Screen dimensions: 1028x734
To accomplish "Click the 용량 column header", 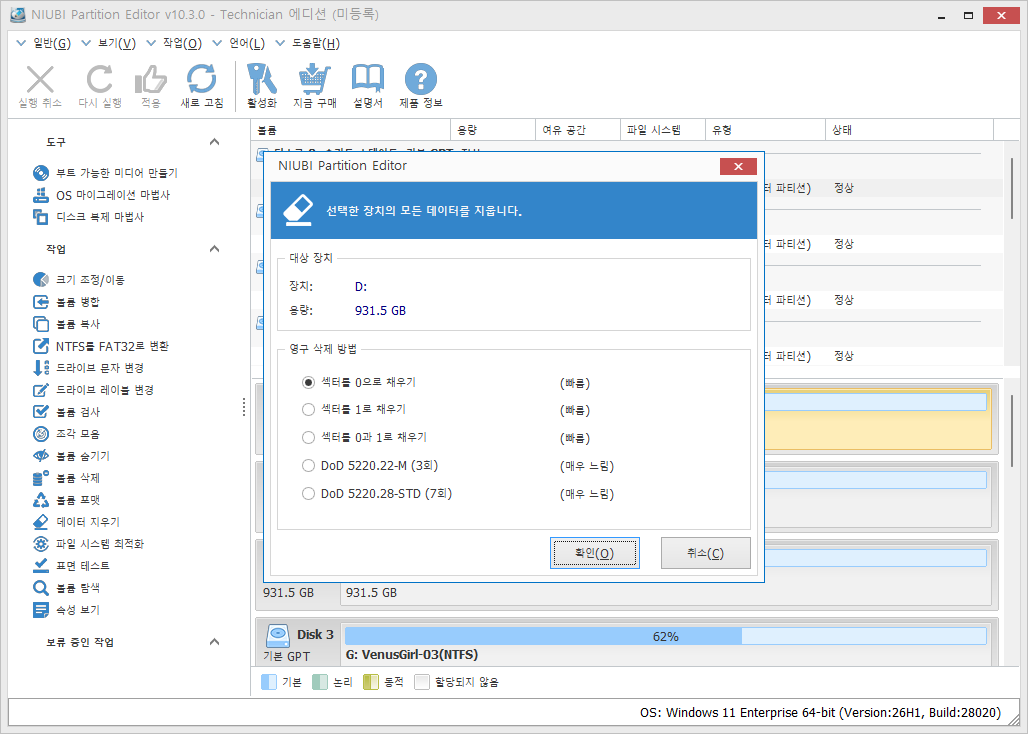I will pyautogui.click(x=493, y=130).
